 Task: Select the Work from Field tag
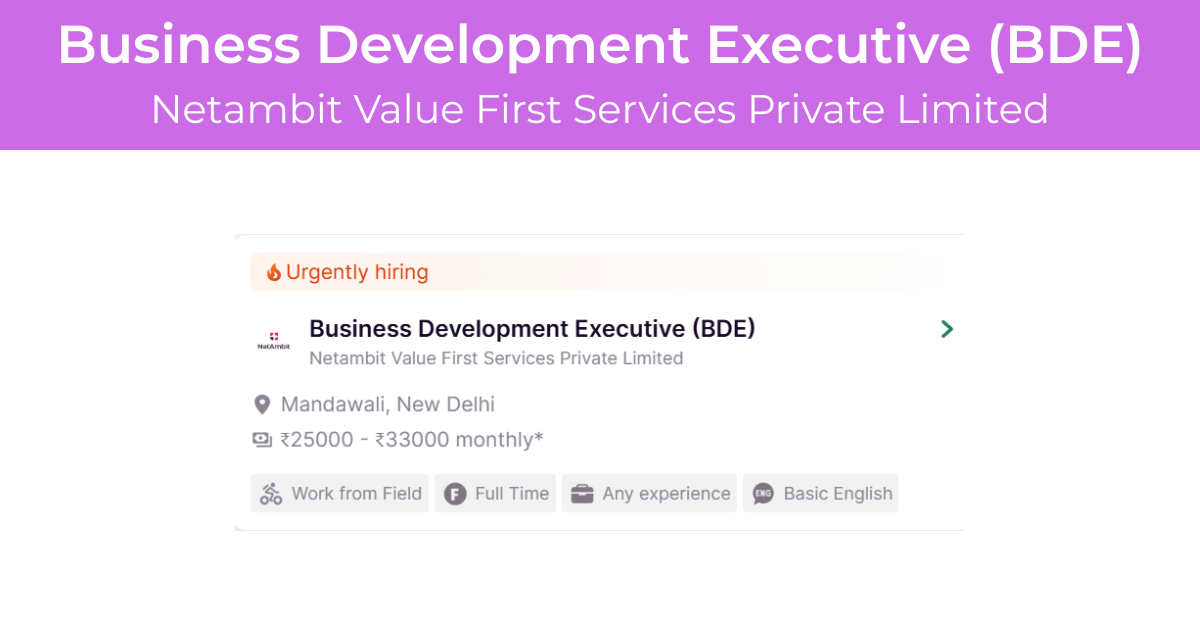click(340, 493)
